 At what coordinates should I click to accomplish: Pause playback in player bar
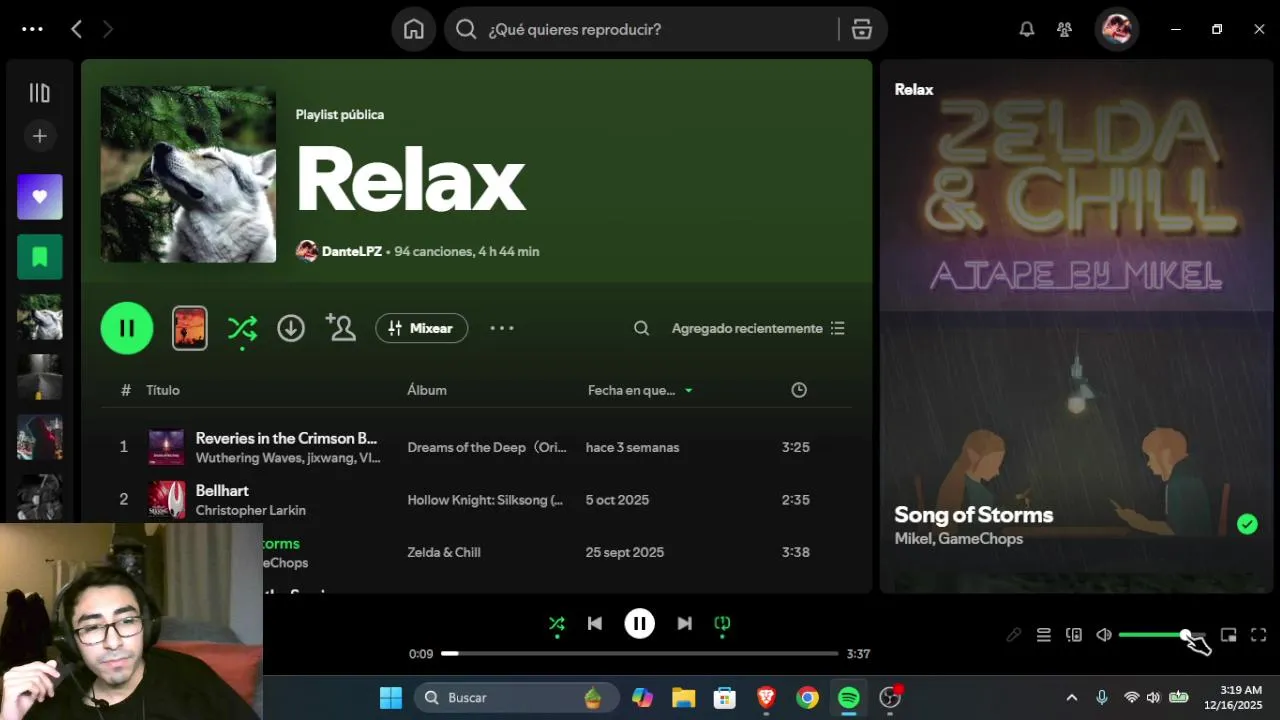pyautogui.click(x=640, y=624)
